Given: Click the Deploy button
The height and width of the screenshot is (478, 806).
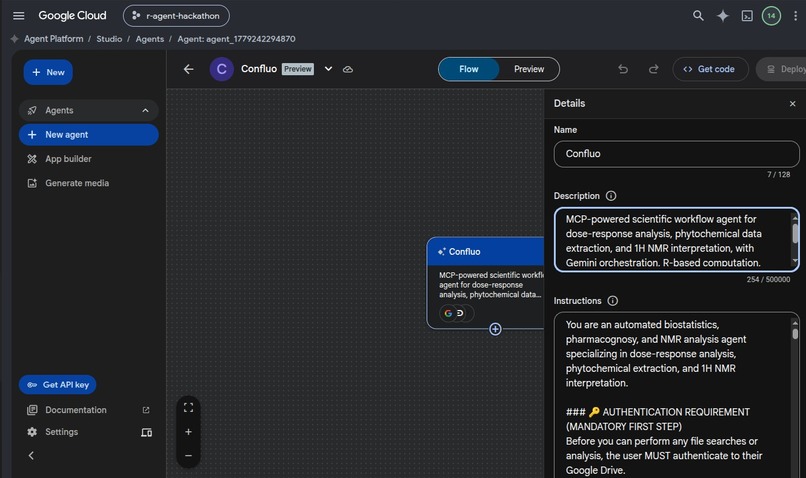Looking at the screenshot, I should pos(781,69).
